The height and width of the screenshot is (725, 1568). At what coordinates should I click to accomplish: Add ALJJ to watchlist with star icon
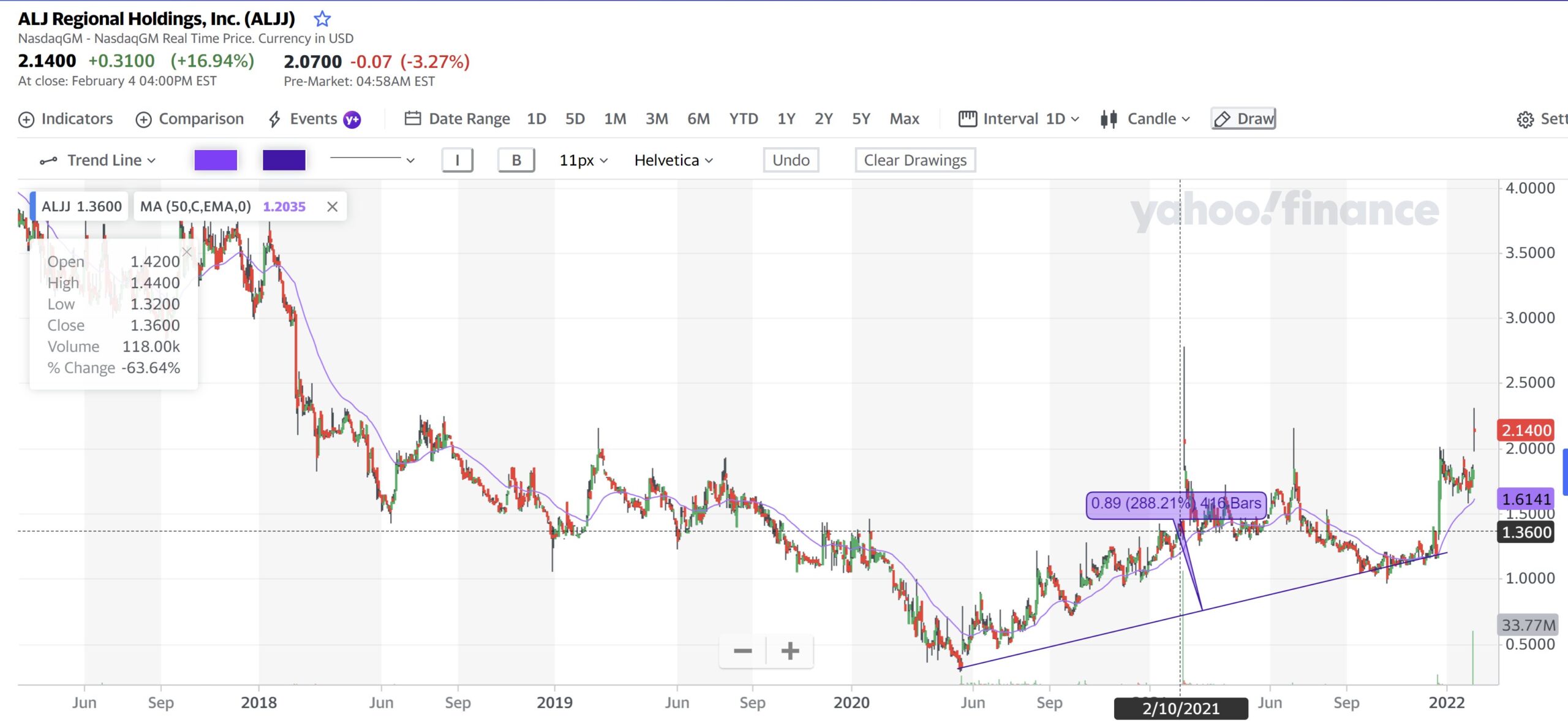[322, 19]
